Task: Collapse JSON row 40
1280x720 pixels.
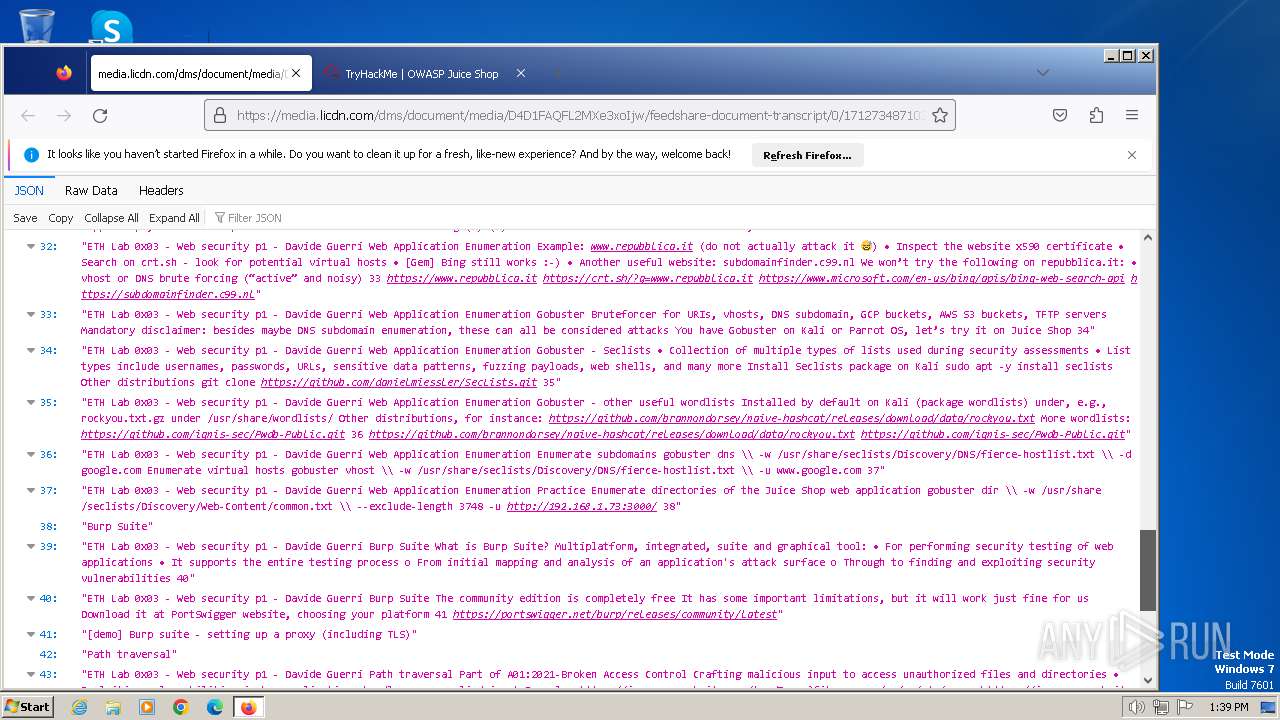Action: (31, 599)
